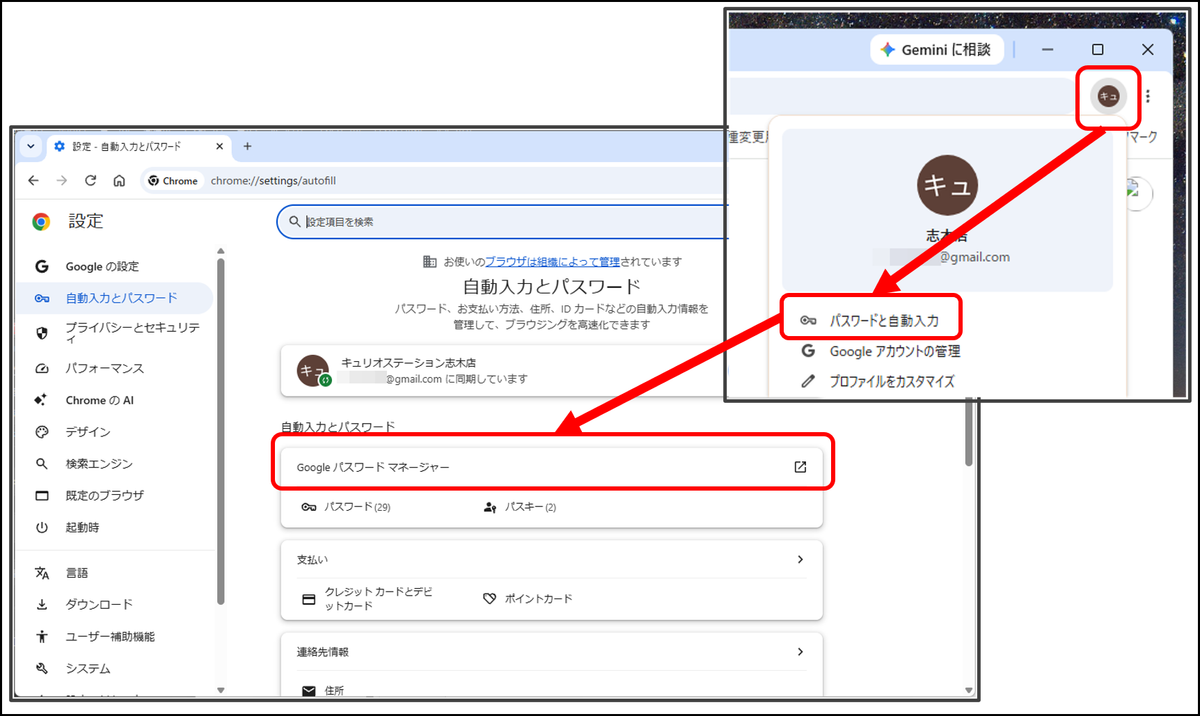Open デザイン settings section
The height and width of the screenshot is (716, 1200).
(x=88, y=432)
